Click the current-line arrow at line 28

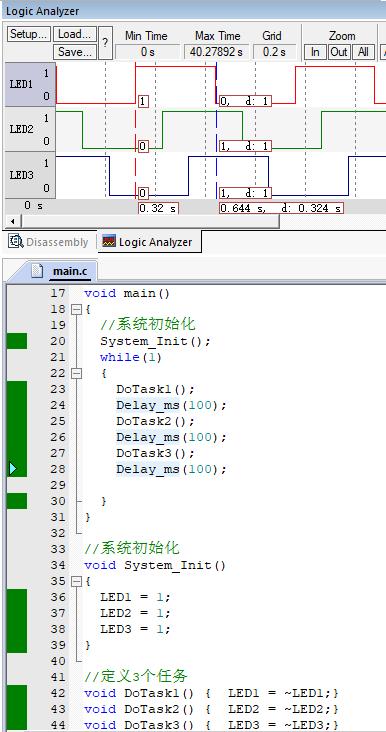coord(13,469)
